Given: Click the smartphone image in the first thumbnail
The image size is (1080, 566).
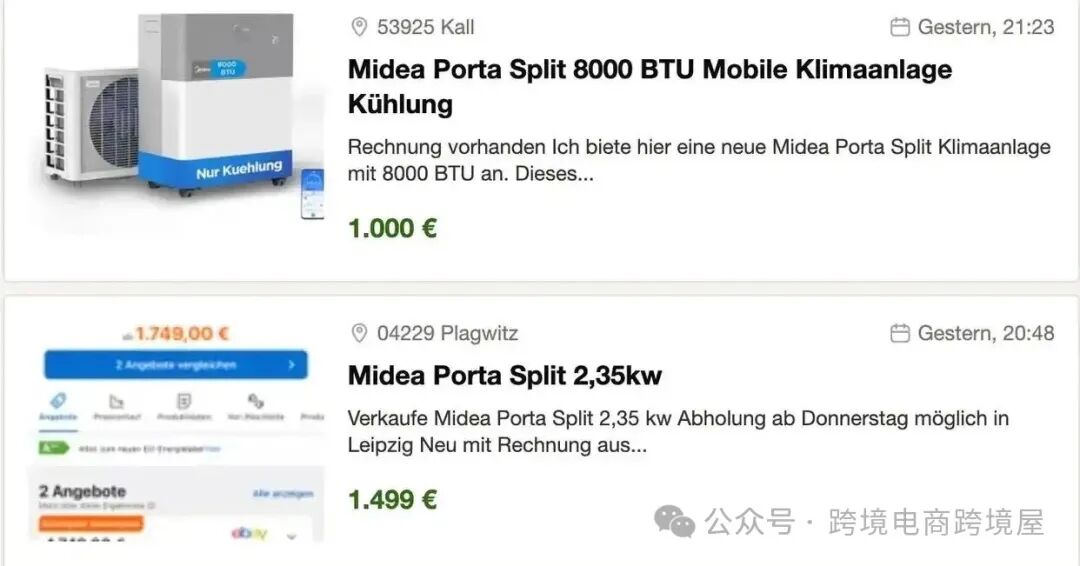Looking at the screenshot, I should tap(312, 194).
